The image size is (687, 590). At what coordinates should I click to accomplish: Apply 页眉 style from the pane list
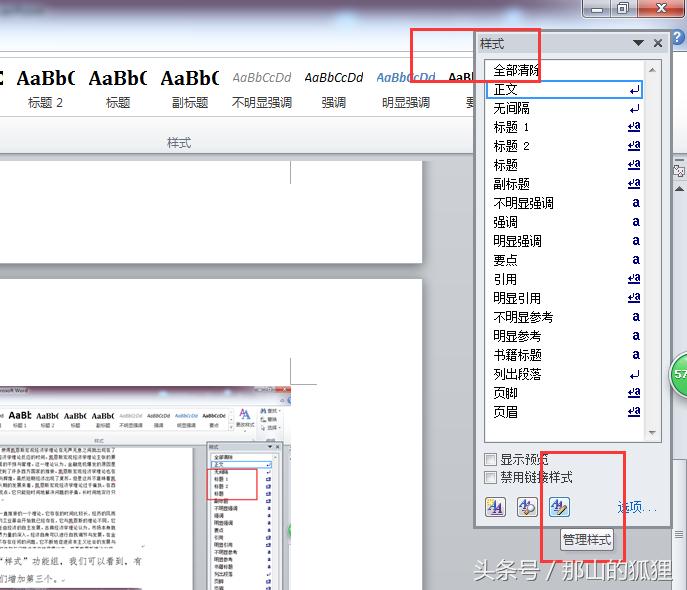click(x=564, y=412)
